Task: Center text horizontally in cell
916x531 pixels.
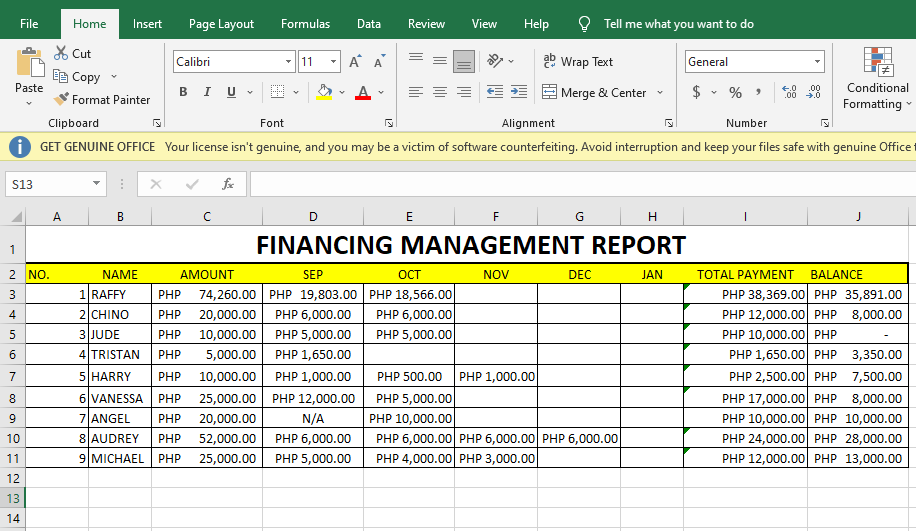Action: (x=440, y=92)
